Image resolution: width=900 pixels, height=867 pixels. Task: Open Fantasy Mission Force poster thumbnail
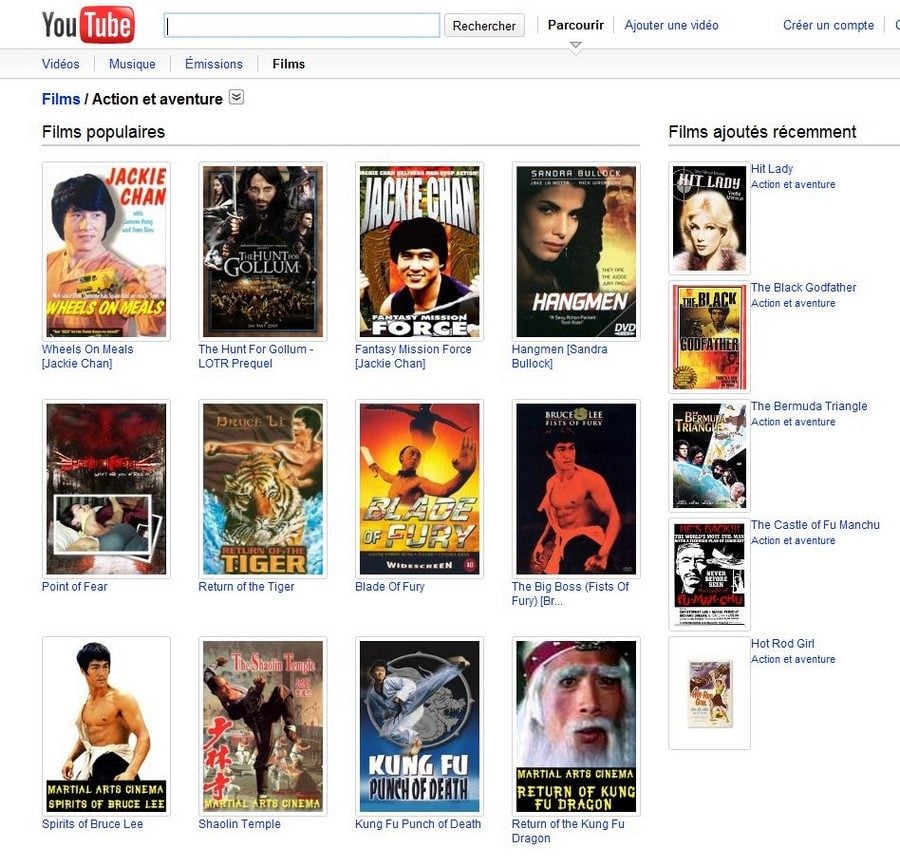point(419,251)
